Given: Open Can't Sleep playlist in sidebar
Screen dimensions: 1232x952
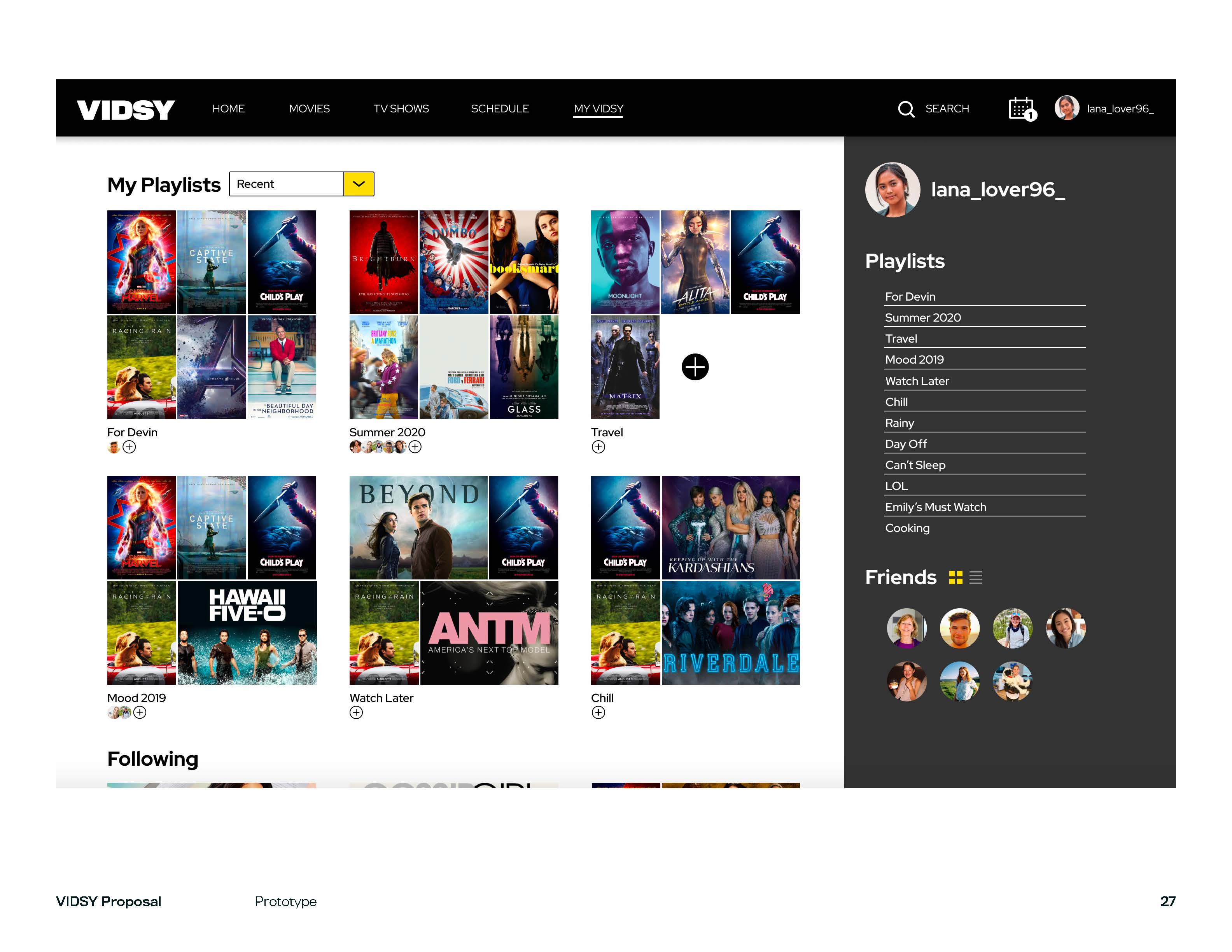Looking at the screenshot, I should click(984, 465).
